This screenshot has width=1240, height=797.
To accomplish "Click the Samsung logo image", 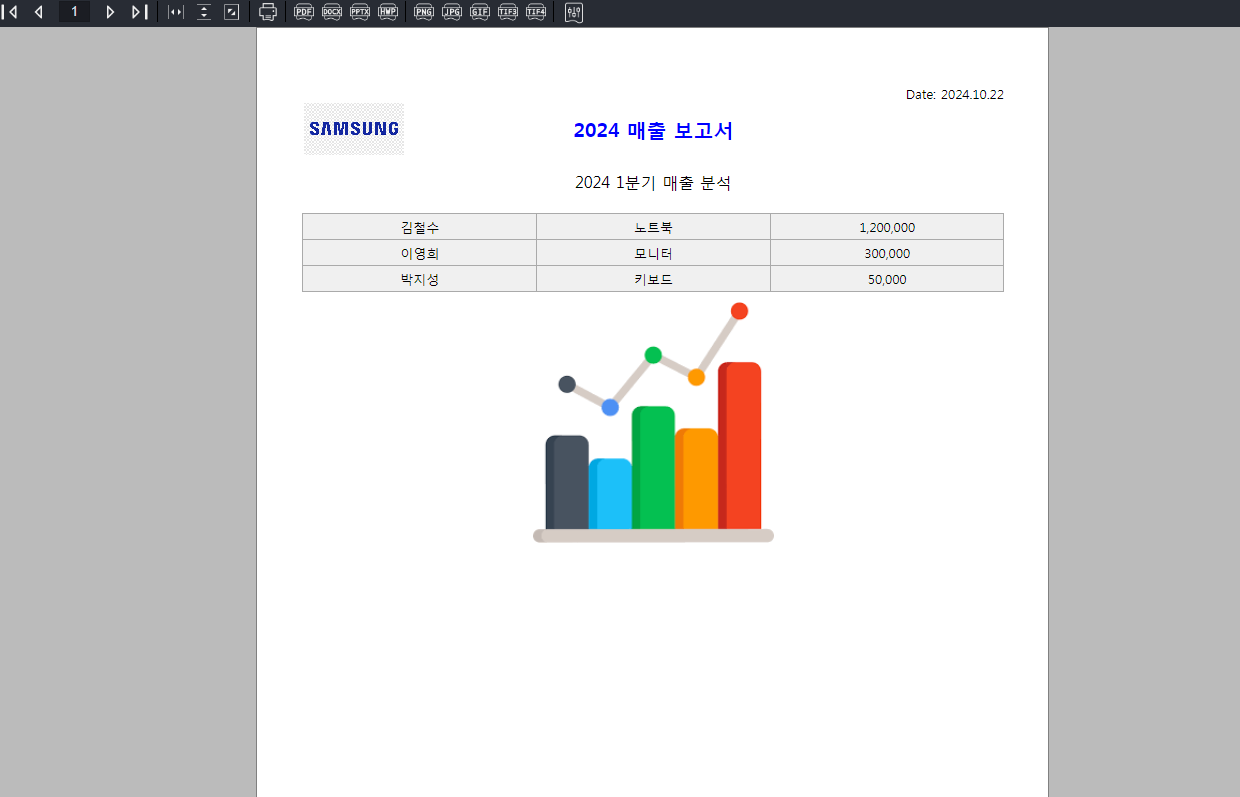I will [354, 129].
